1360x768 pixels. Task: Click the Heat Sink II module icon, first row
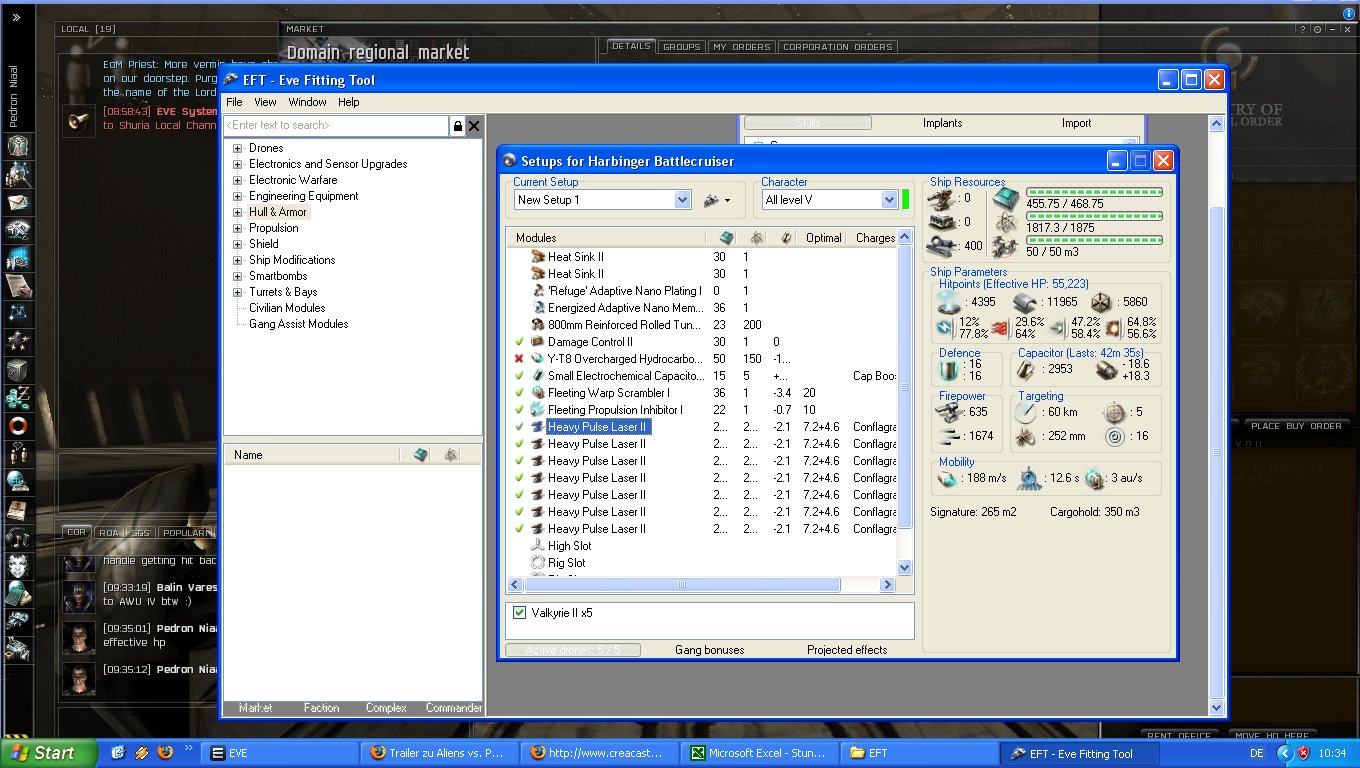tap(538, 257)
